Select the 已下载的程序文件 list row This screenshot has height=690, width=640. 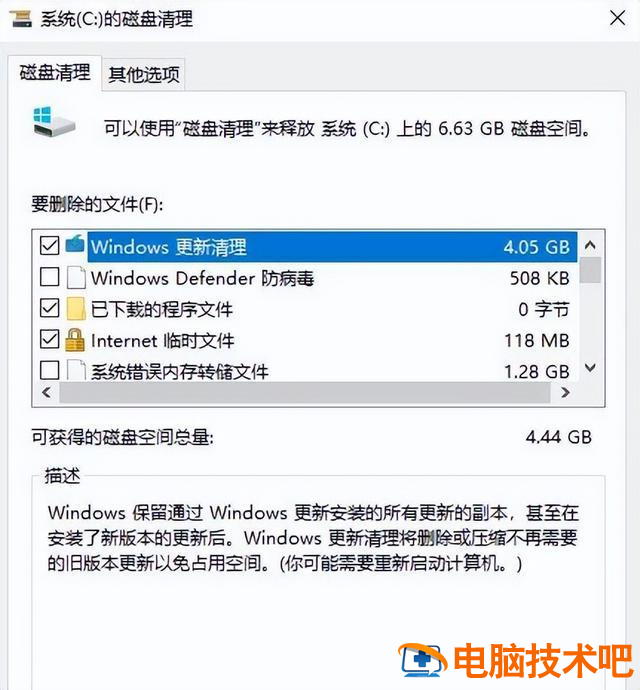(x=305, y=309)
